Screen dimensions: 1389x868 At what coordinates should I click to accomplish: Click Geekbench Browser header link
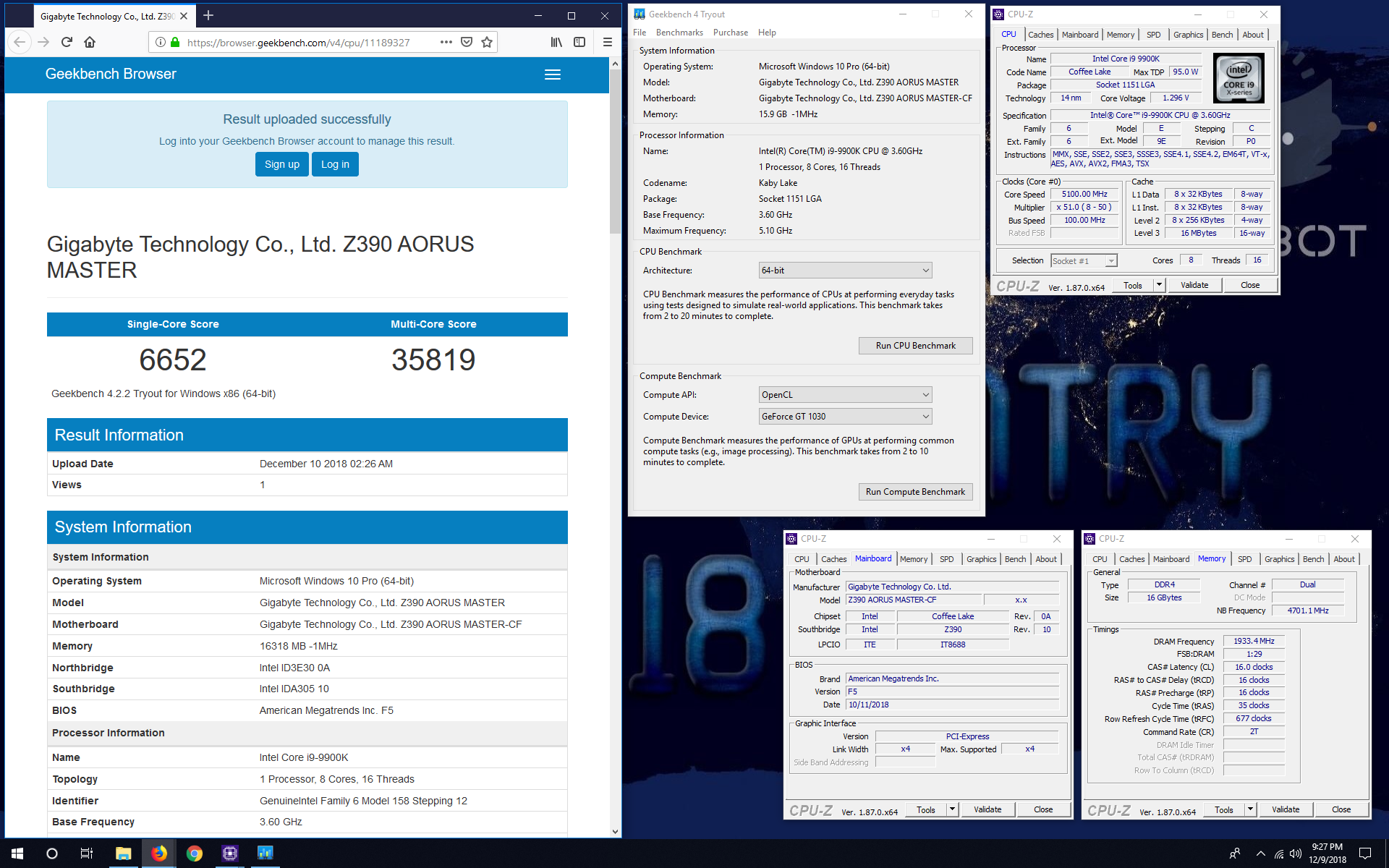[x=111, y=74]
